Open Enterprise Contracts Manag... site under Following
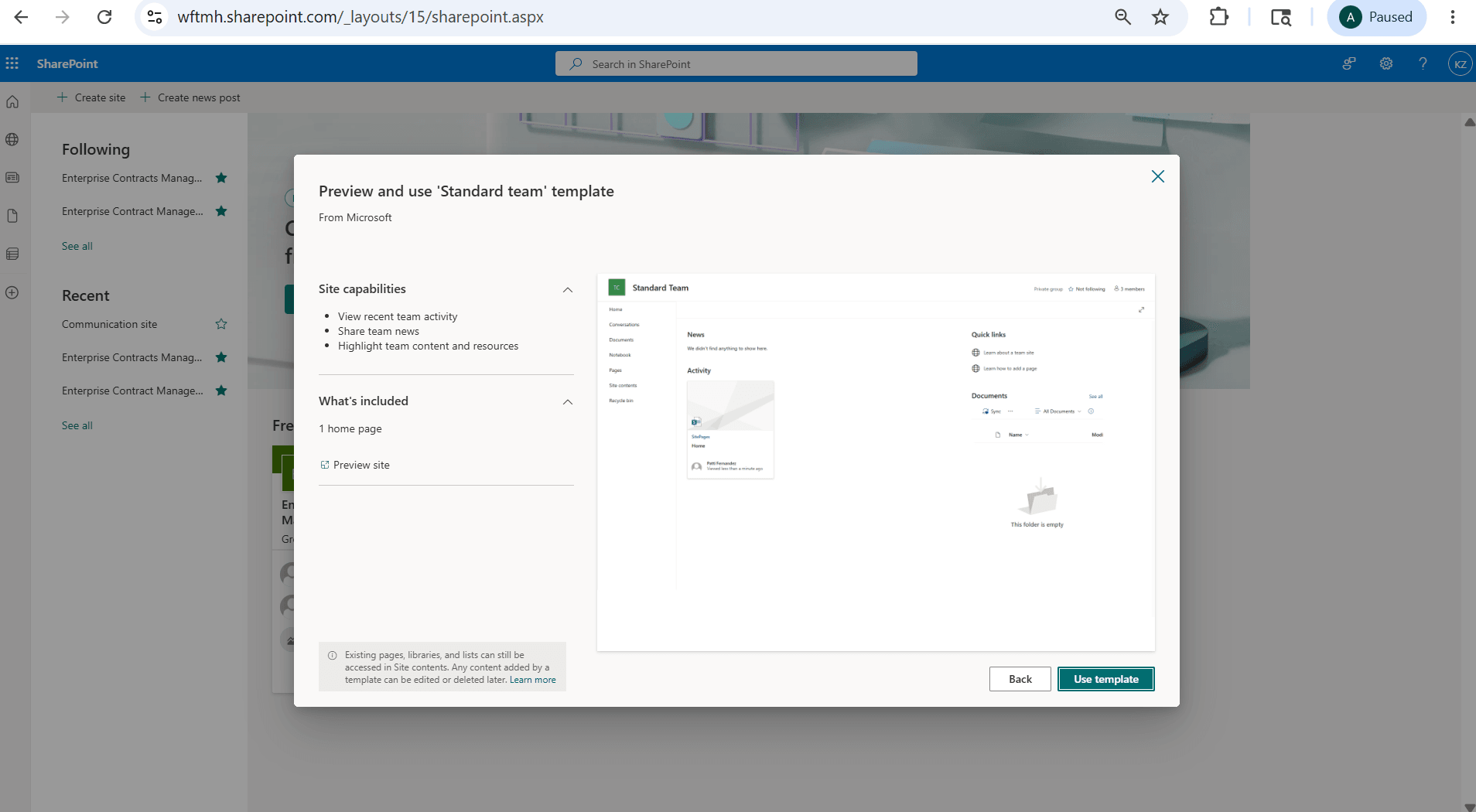Screen dimensions: 1476x812 [x=132, y=178]
